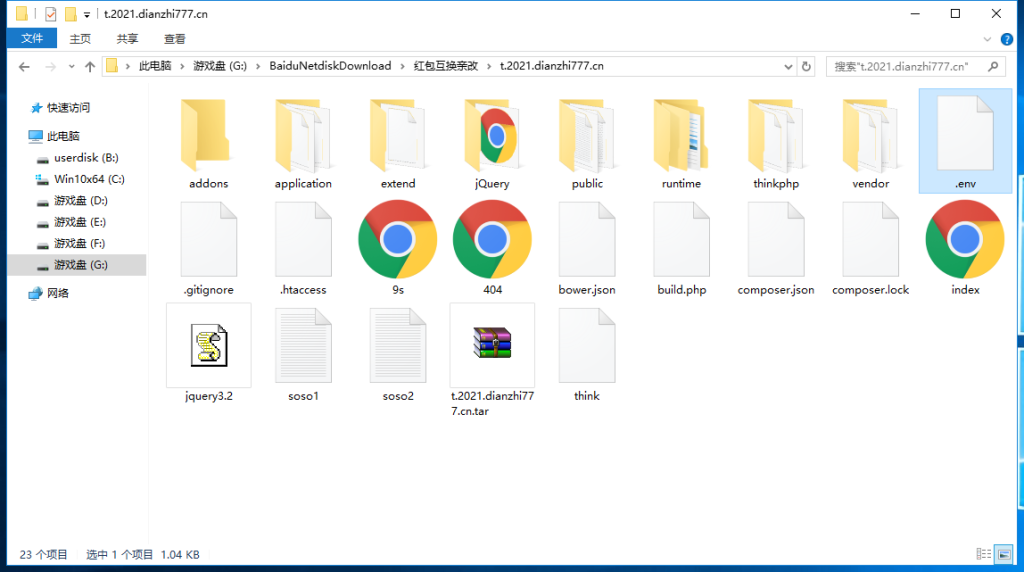Click the search magnifier icon
Viewport: 1024px width, 572px height.
pyautogui.click(x=993, y=67)
